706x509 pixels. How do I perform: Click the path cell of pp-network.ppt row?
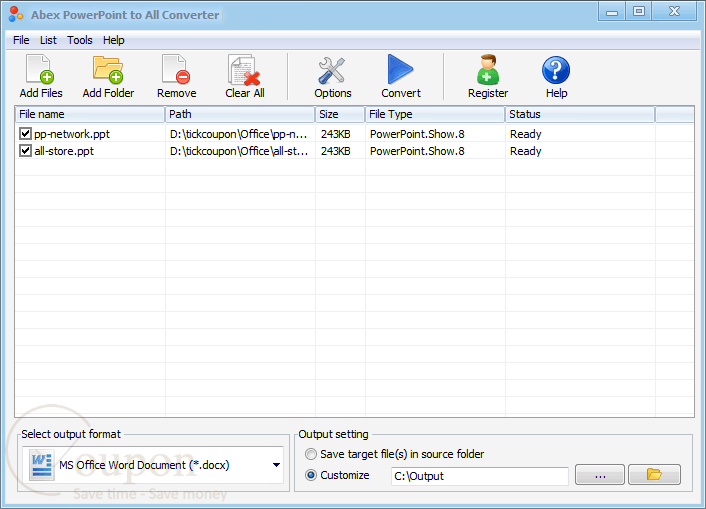(239, 134)
